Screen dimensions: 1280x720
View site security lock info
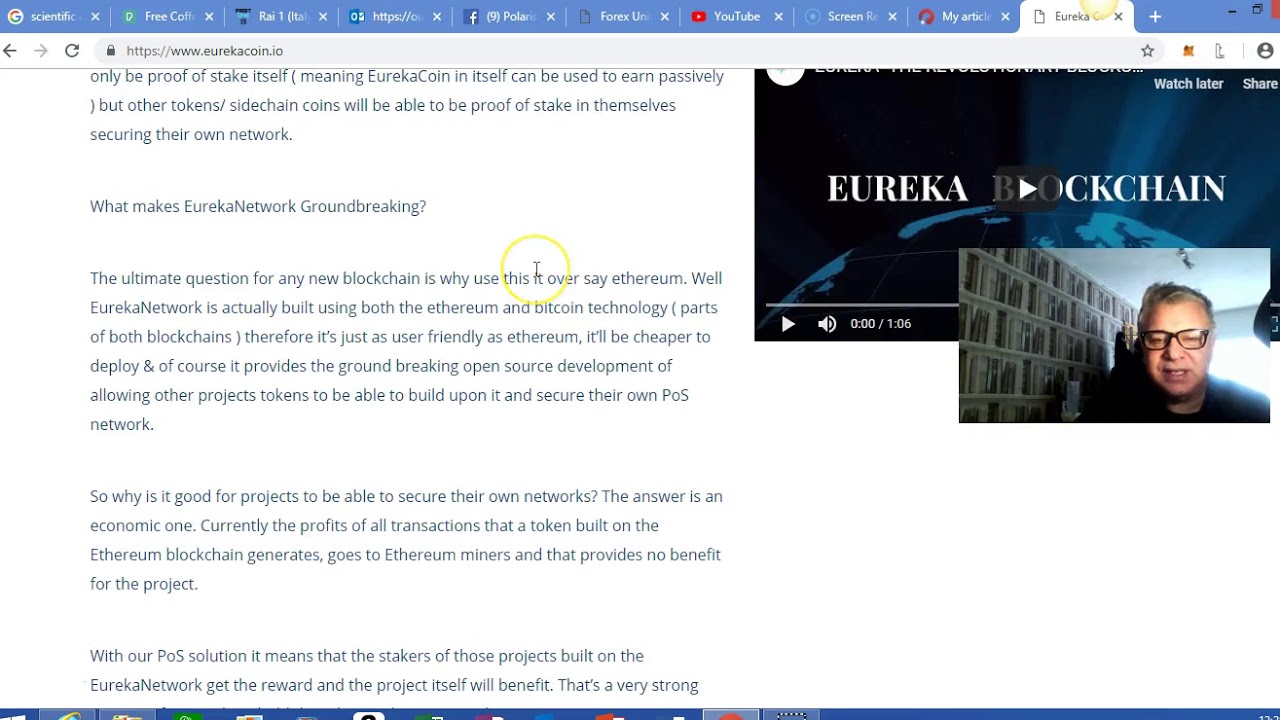click(x=110, y=51)
